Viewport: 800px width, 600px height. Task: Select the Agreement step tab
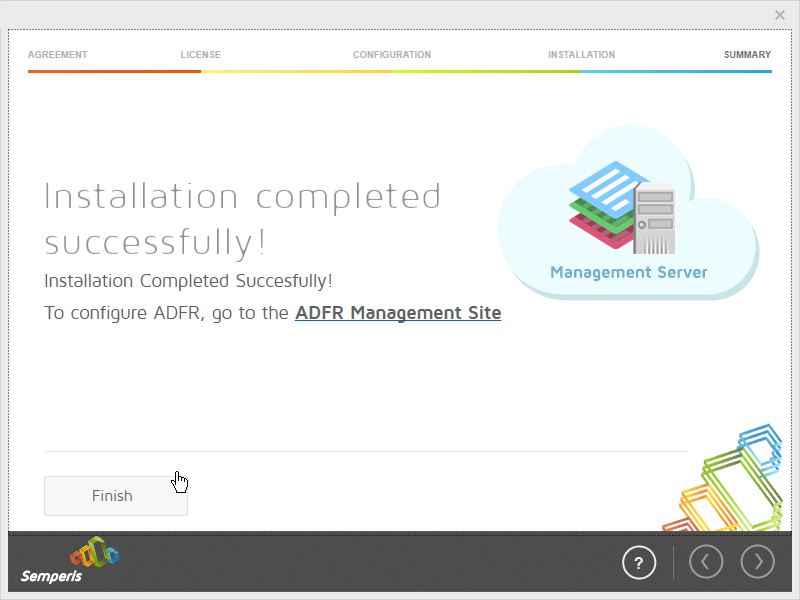58,55
